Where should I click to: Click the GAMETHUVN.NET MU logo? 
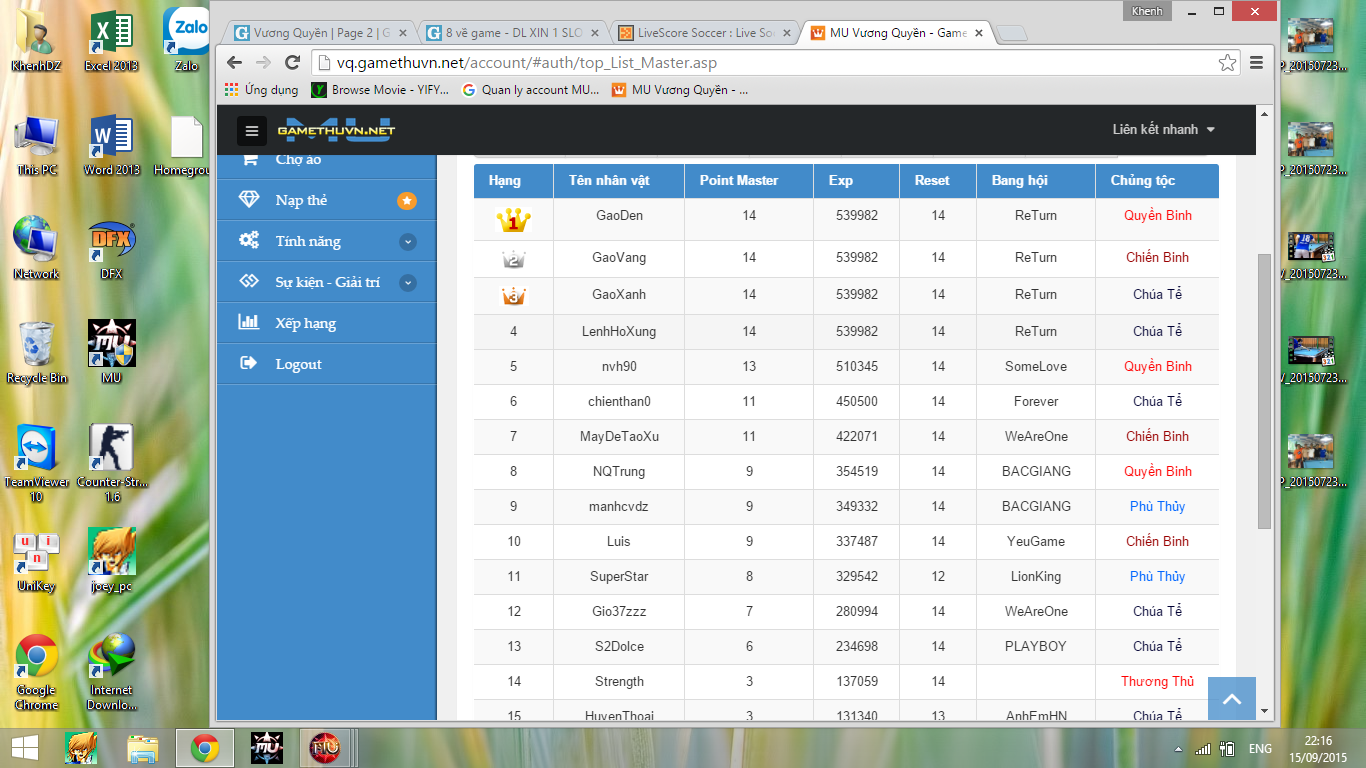click(x=335, y=130)
